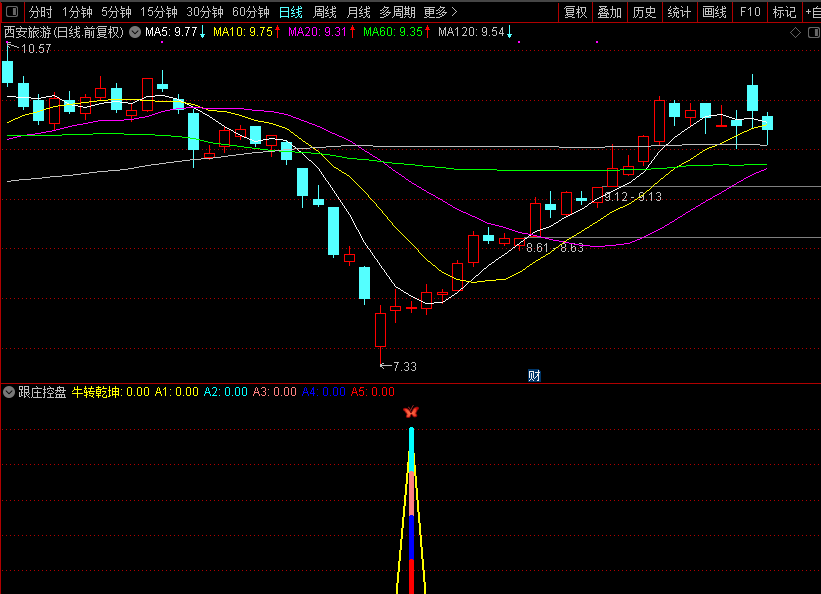Select the 30分钟 period tab
This screenshot has width=821, height=594.
(x=205, y=12)
